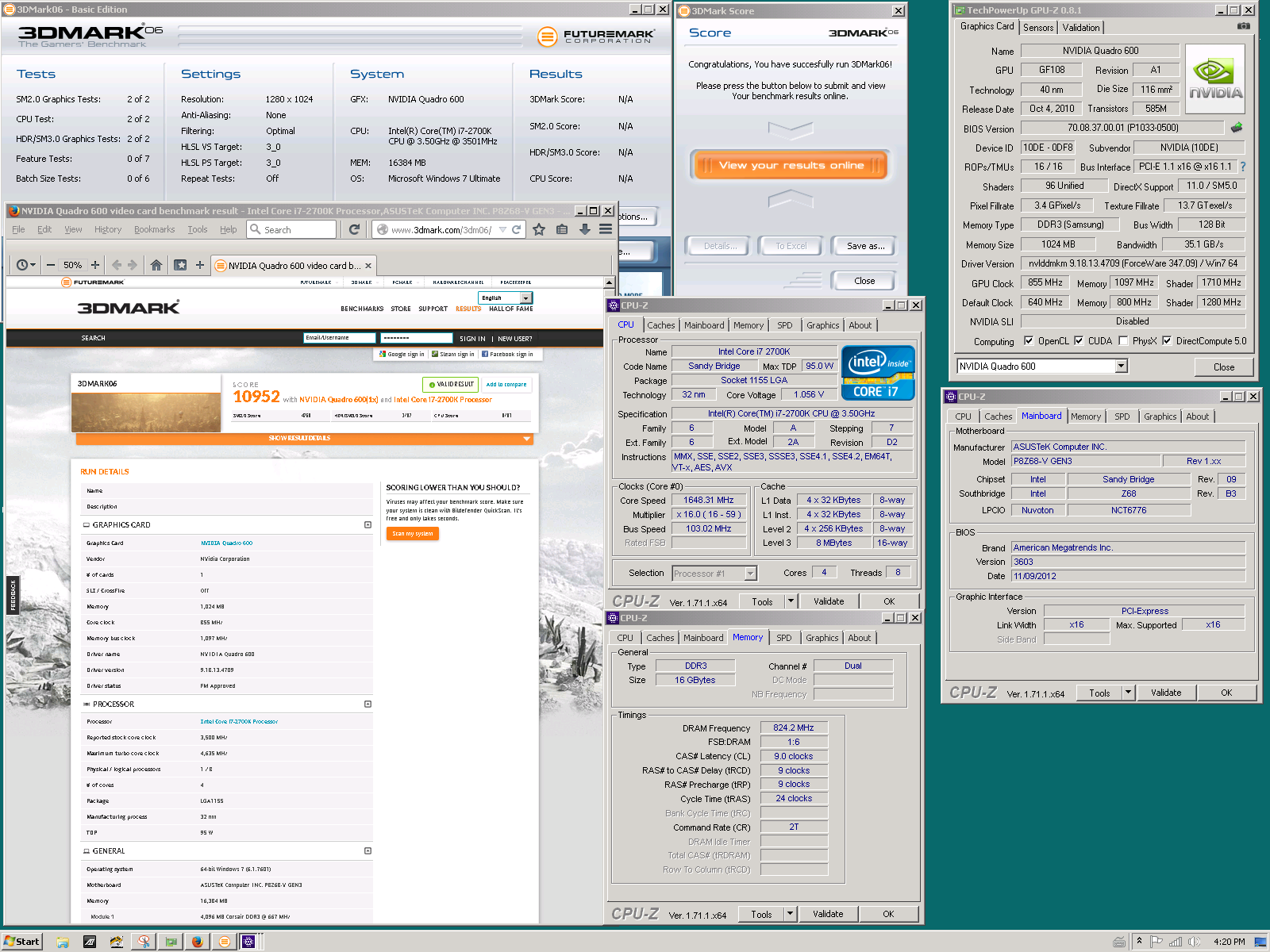Viewport: 1270px width, 952px height.
Task: Click the action center flag tray icon
Action: (x=1156, y=942)
